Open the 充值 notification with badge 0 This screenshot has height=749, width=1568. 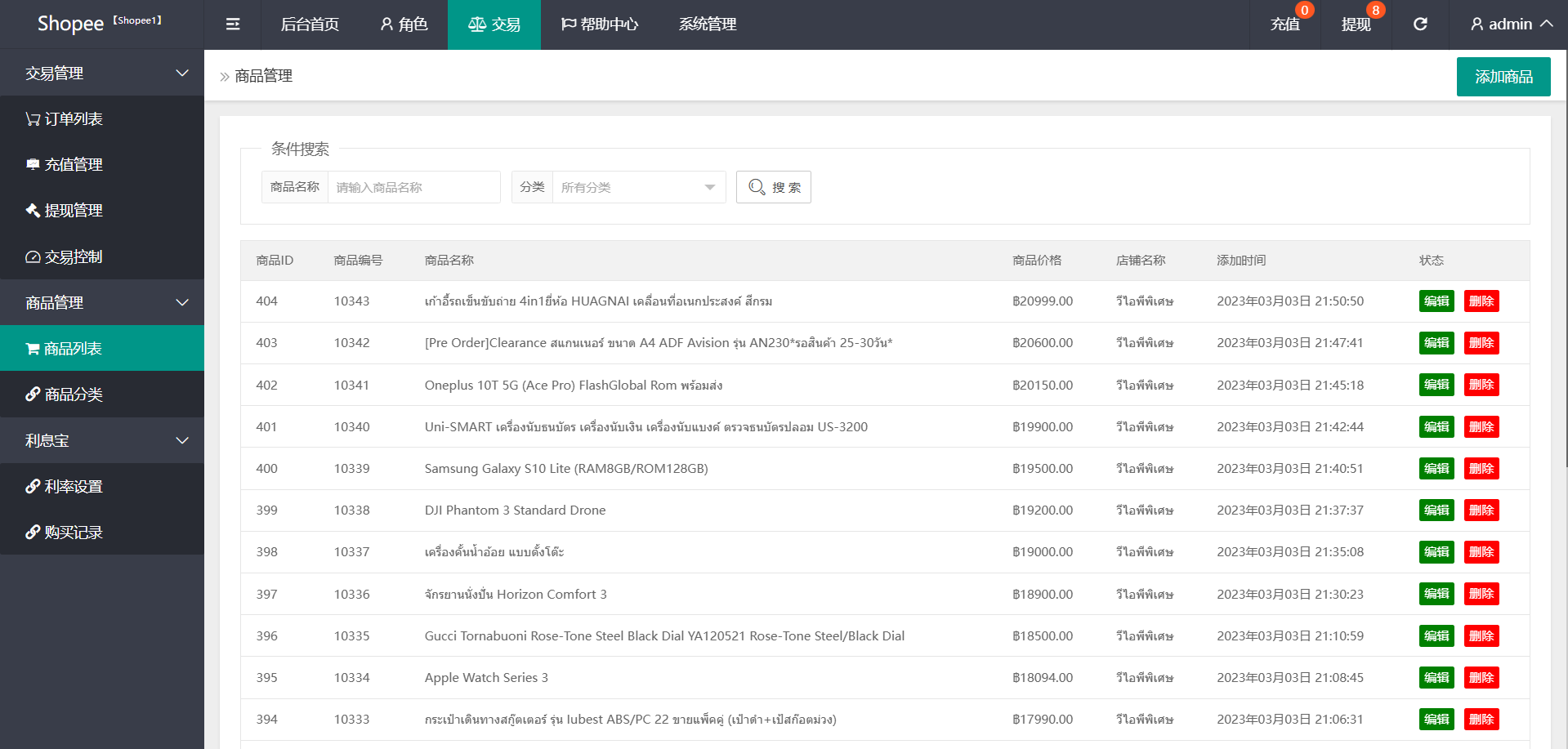(1285, 25)
